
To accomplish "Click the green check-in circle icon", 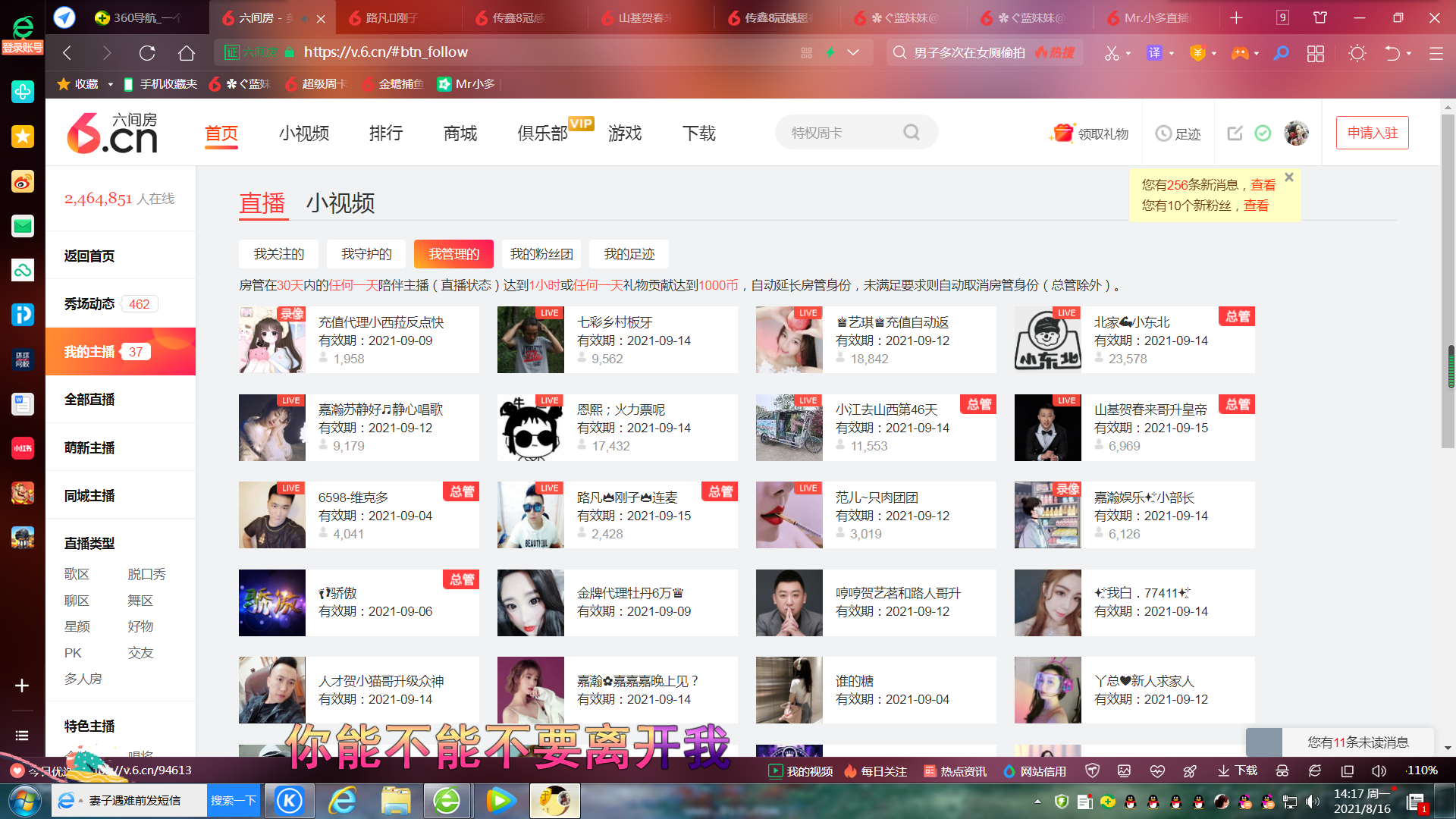I will click(1263, 133).
